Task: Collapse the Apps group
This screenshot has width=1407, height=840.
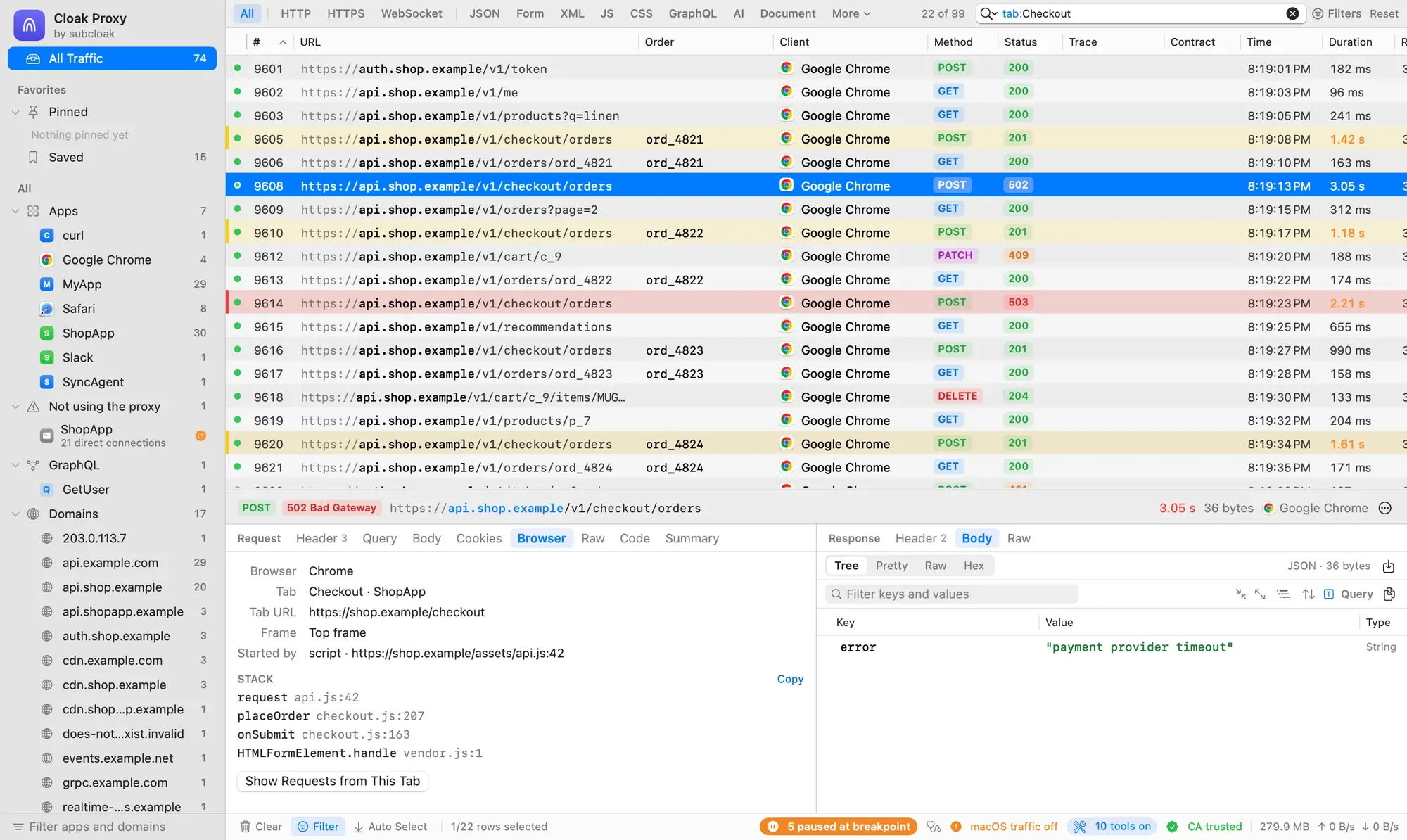Action: 15,211
